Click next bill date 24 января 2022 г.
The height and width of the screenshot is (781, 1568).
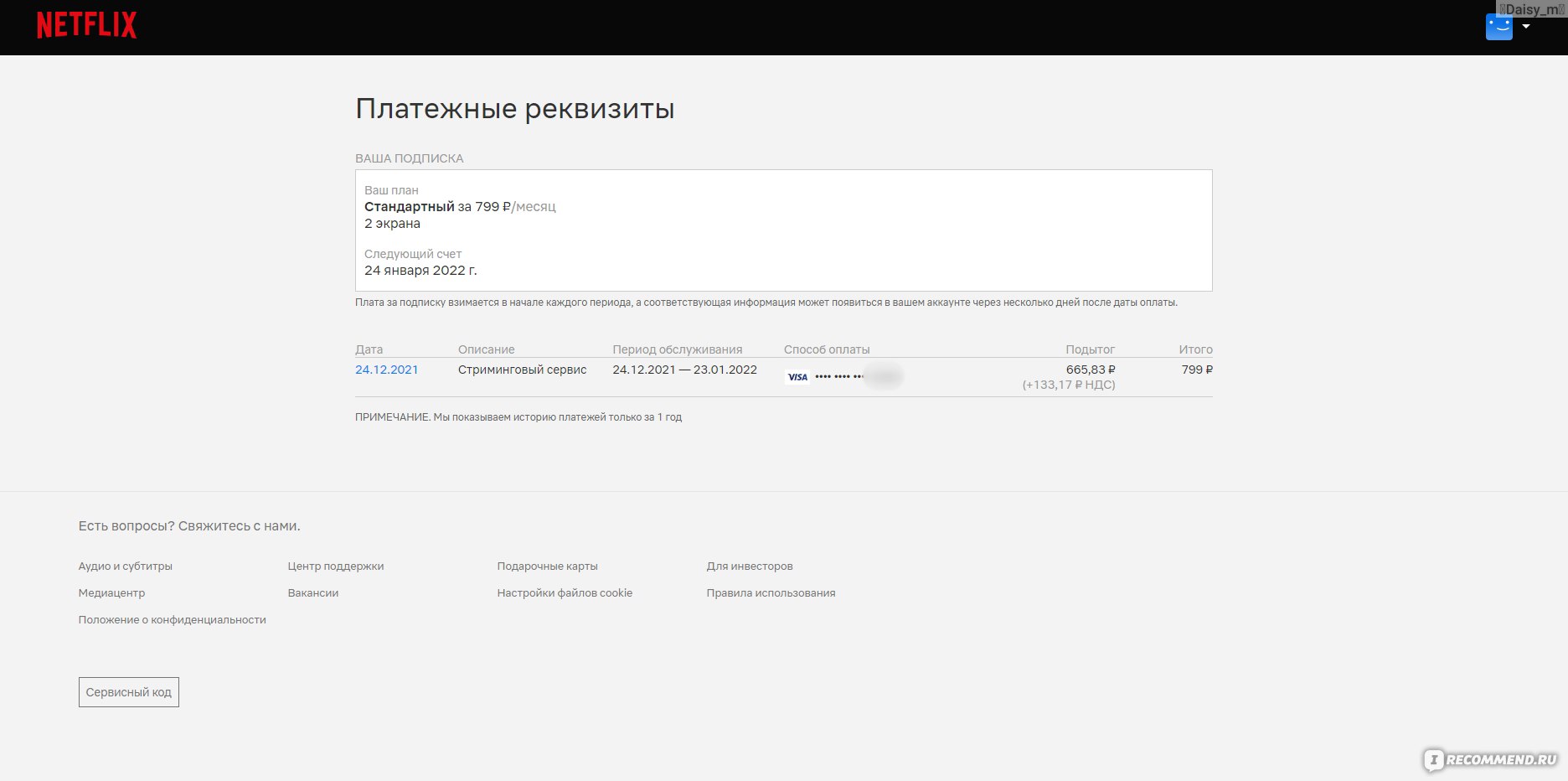(x=420, y=271)
